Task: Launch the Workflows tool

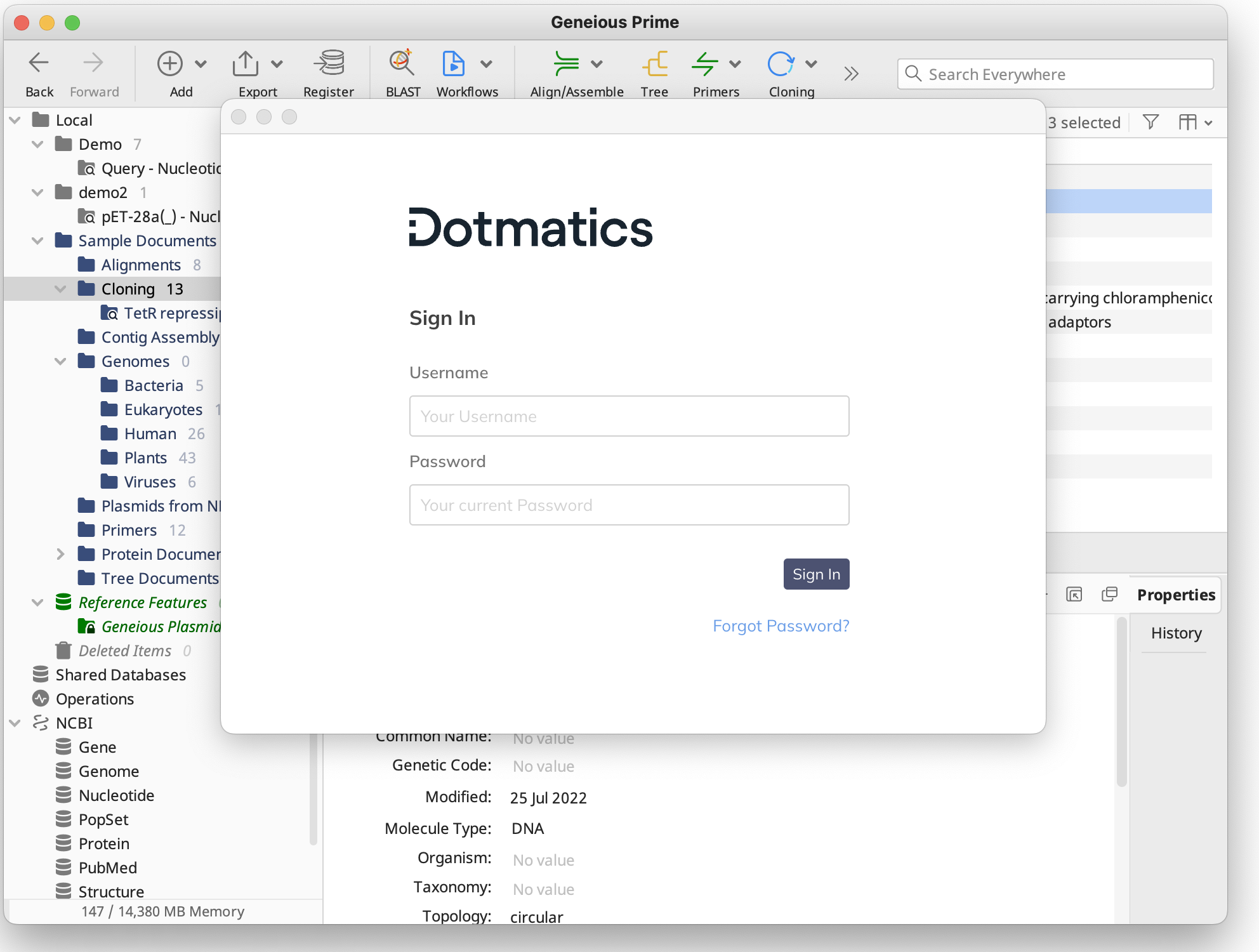Action: (x=453, y=63)
